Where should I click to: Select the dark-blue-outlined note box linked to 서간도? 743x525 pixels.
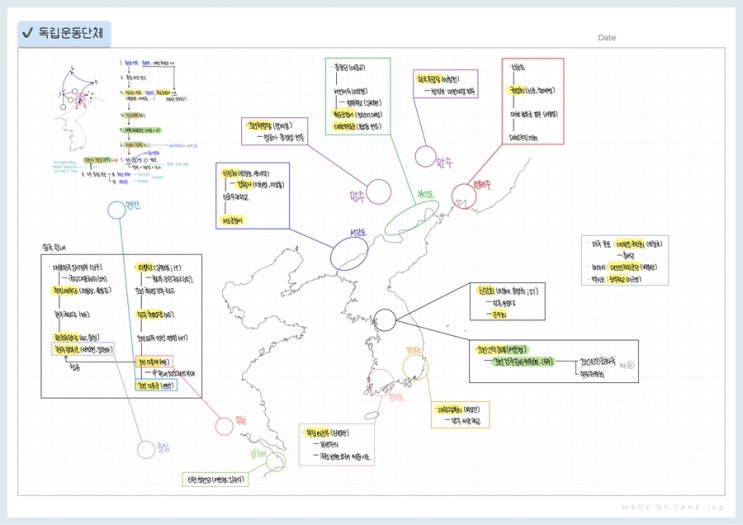(x=253, y=196)
